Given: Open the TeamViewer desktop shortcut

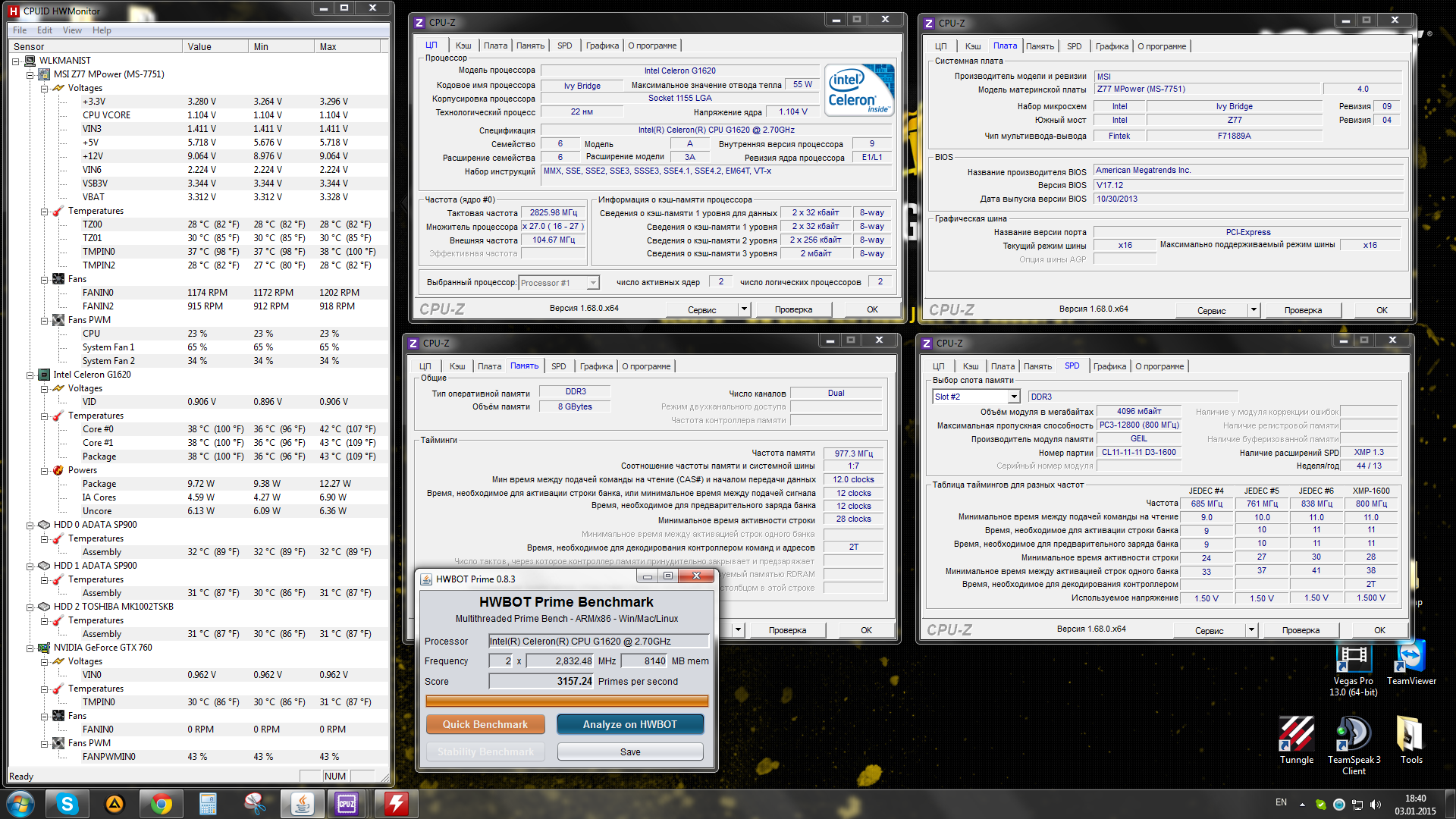Looking at the screenshot, I should pyautogui.click(x=1411, y=664).
